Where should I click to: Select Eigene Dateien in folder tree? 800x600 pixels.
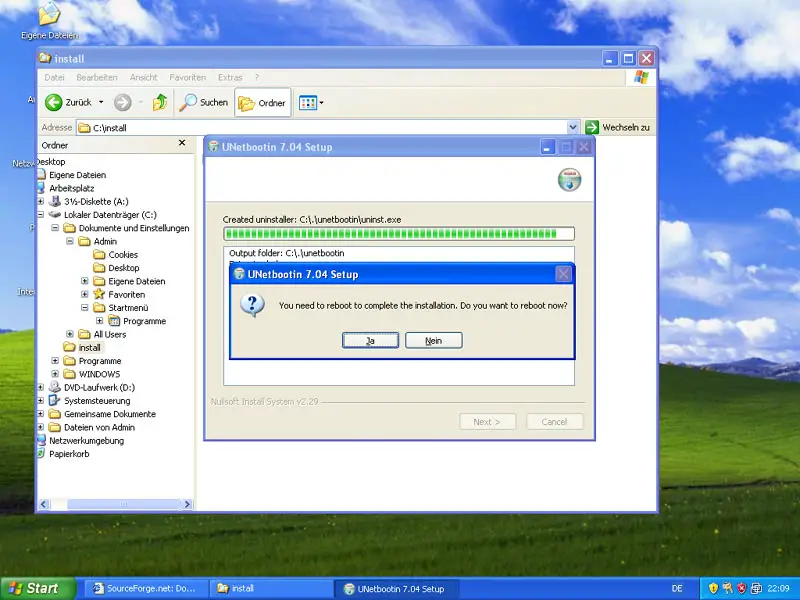[78, 175]
